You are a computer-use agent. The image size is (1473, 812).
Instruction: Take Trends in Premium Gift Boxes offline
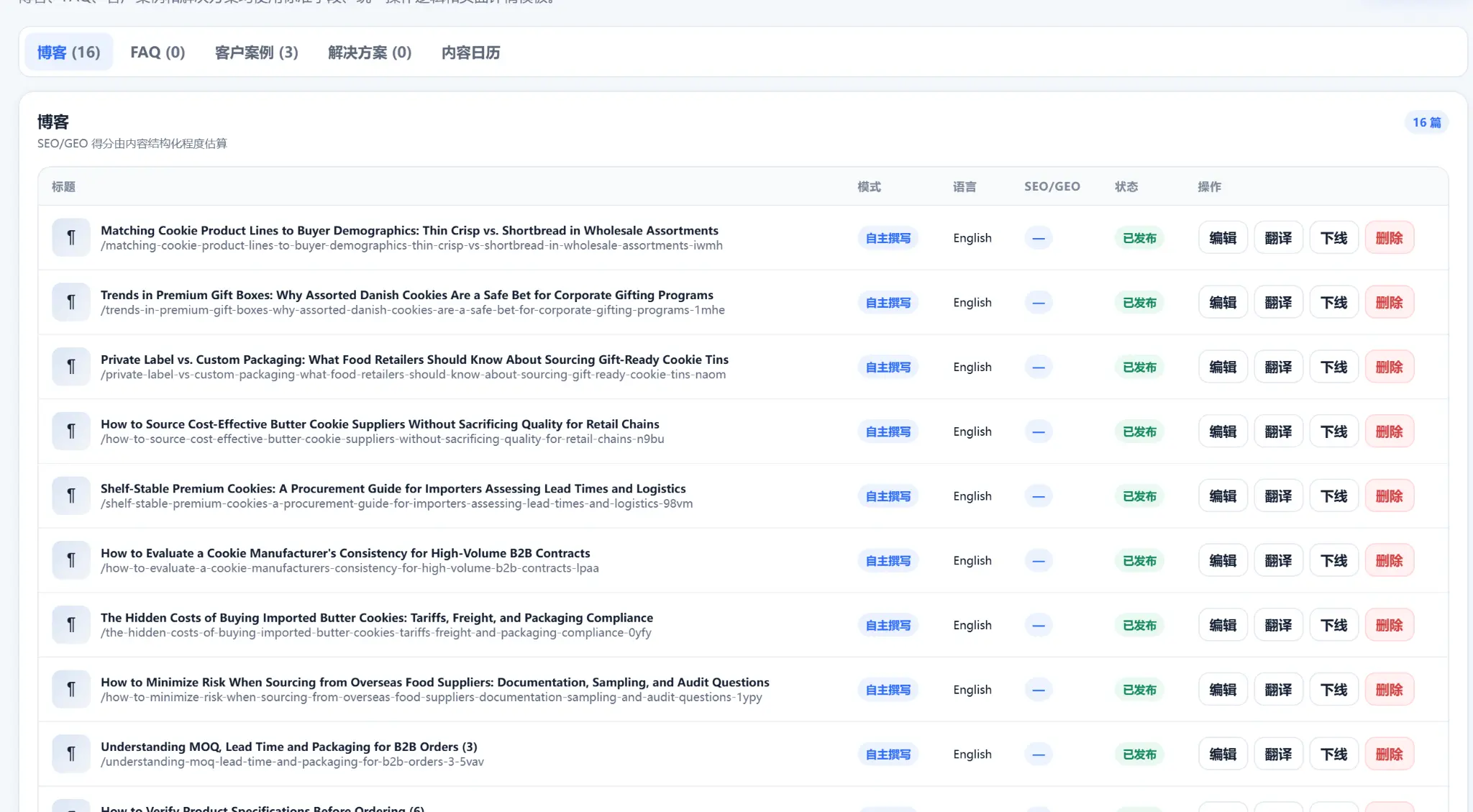point(1333,302)
